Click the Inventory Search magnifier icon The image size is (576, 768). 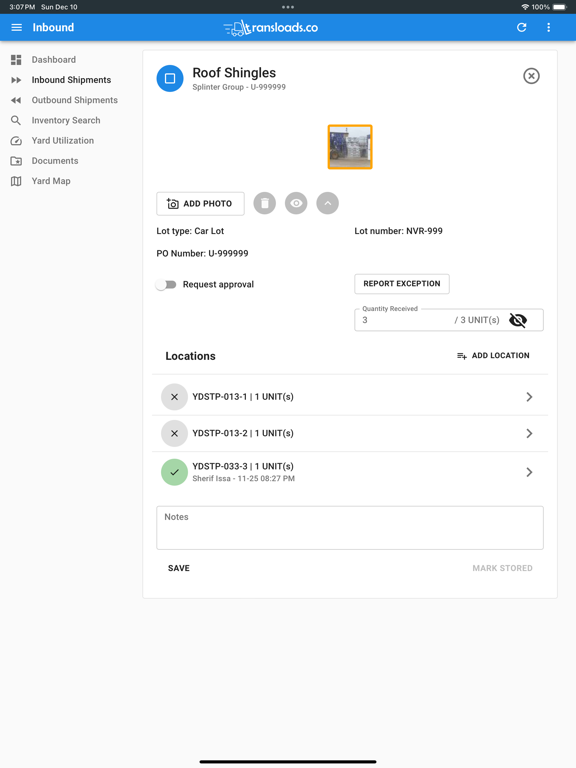(x=16, y=120)
